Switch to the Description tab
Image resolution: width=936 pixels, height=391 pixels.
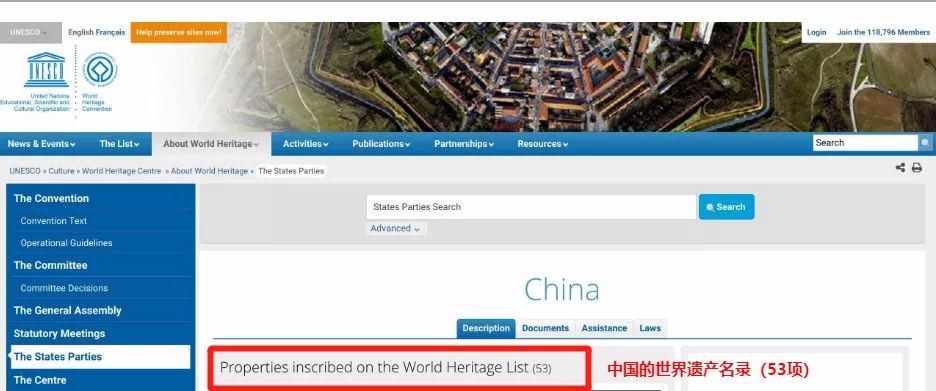tap(486, 328)
